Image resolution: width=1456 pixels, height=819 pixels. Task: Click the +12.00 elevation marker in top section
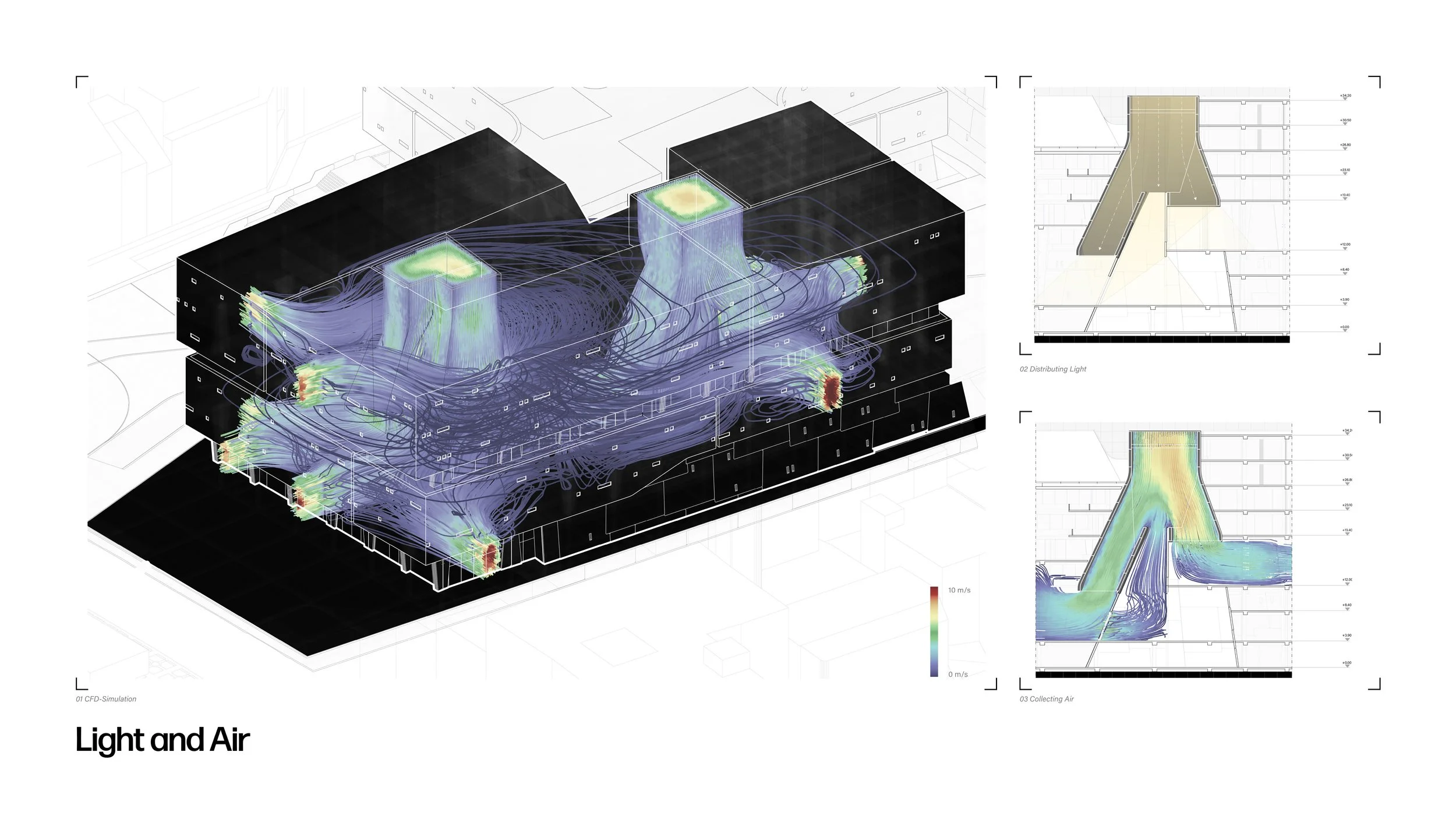pos(1345,245)
